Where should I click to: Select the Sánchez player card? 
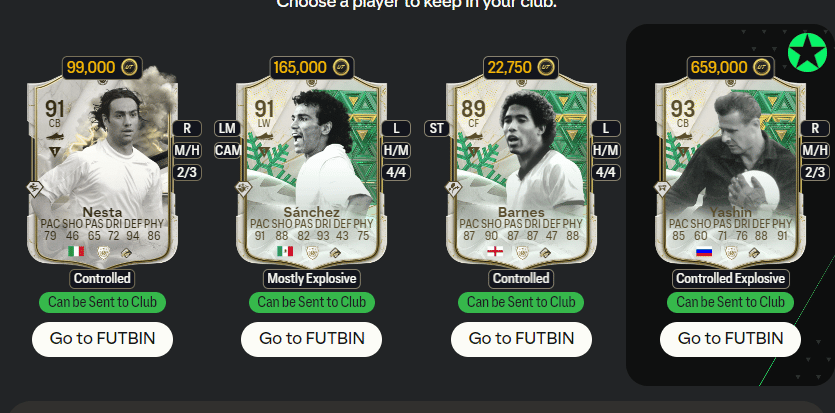tap(312, 170)
